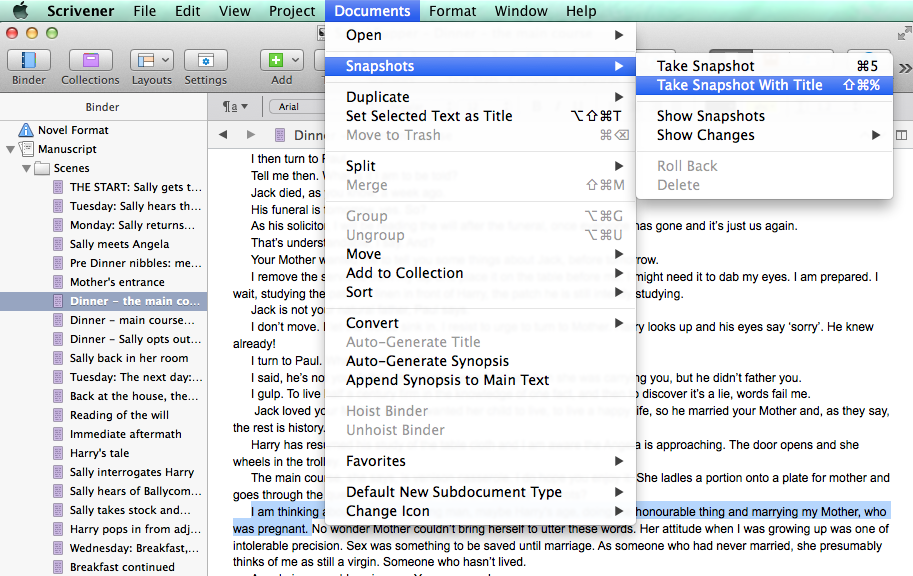Click document icon beside 'Back at the house'
Screen dimensions: 913x576
58,396
